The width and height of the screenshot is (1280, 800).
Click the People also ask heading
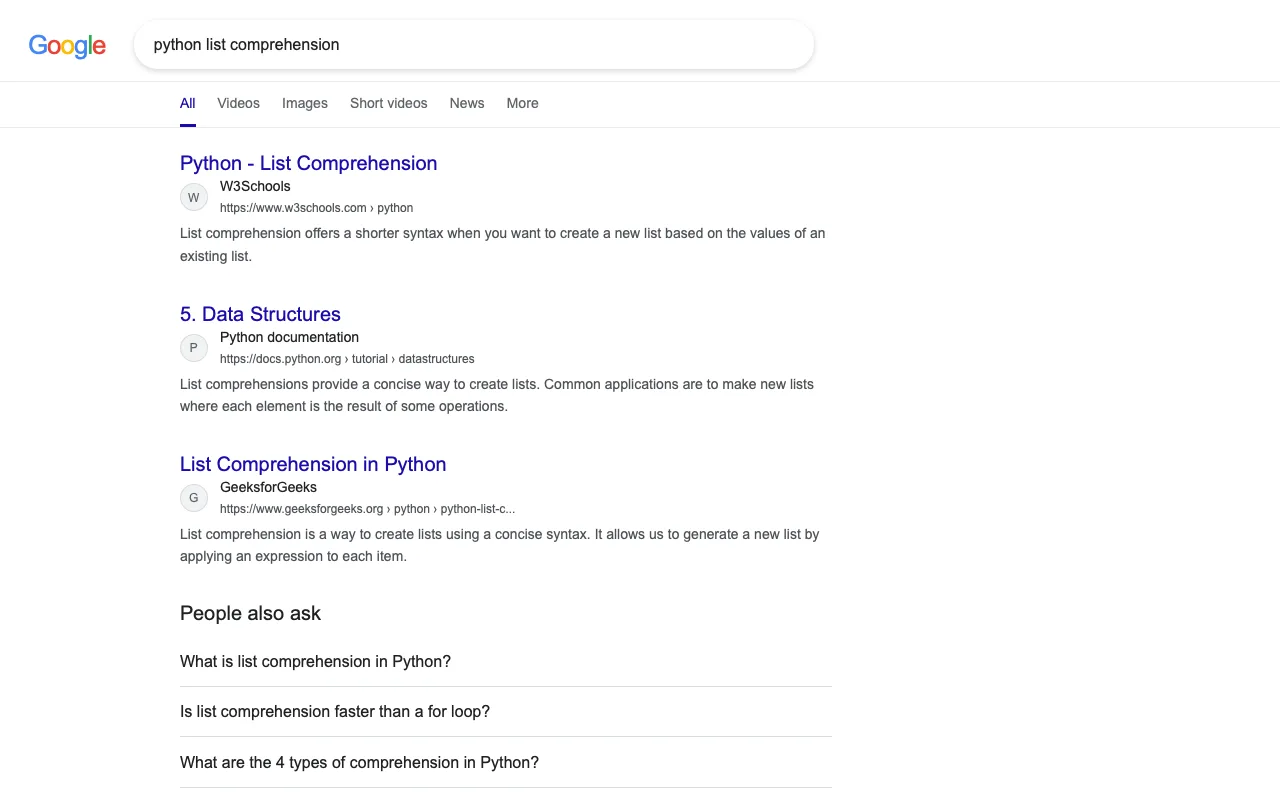(250, 613)
